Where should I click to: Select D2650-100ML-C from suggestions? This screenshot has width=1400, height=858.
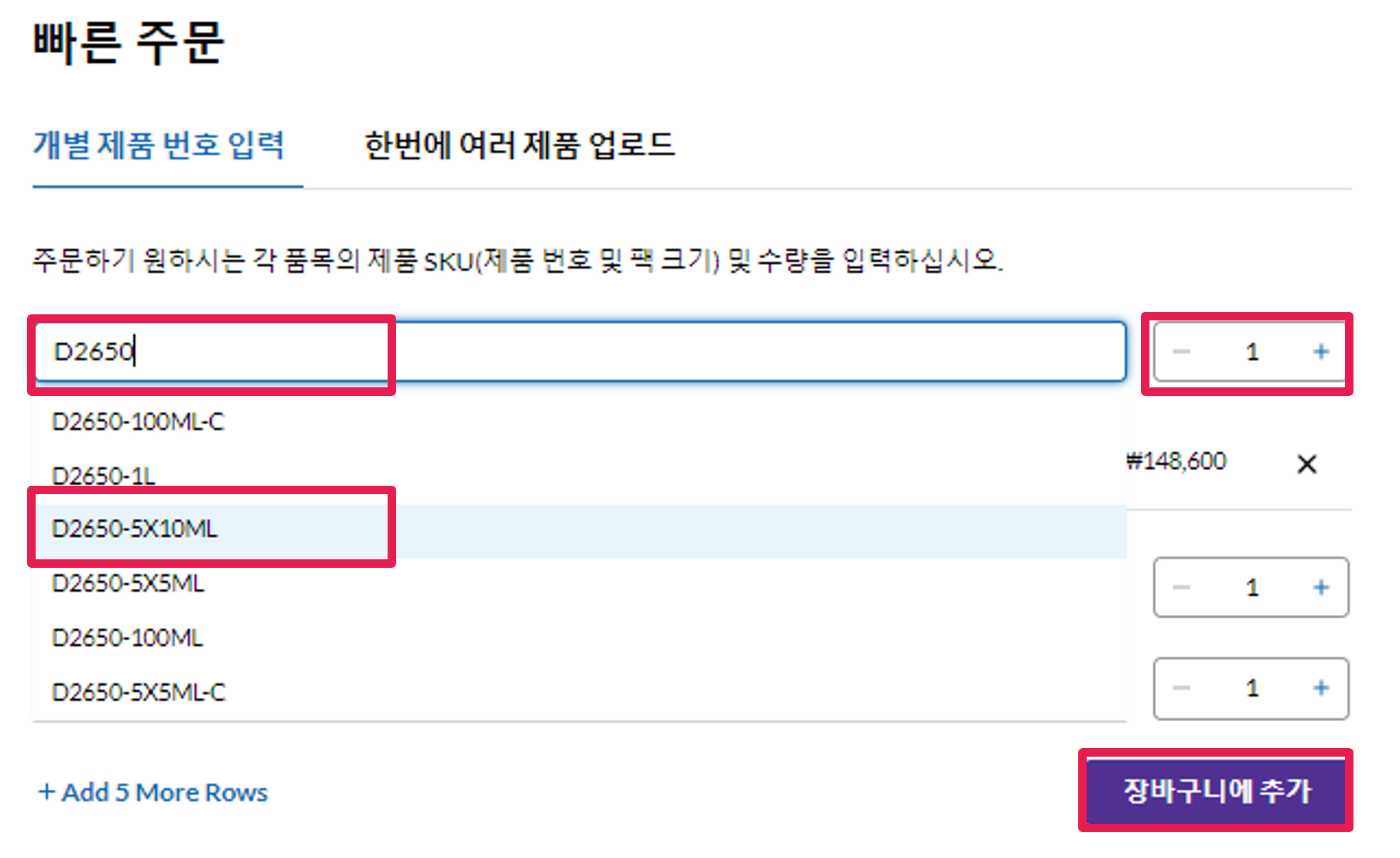(138, 422)
